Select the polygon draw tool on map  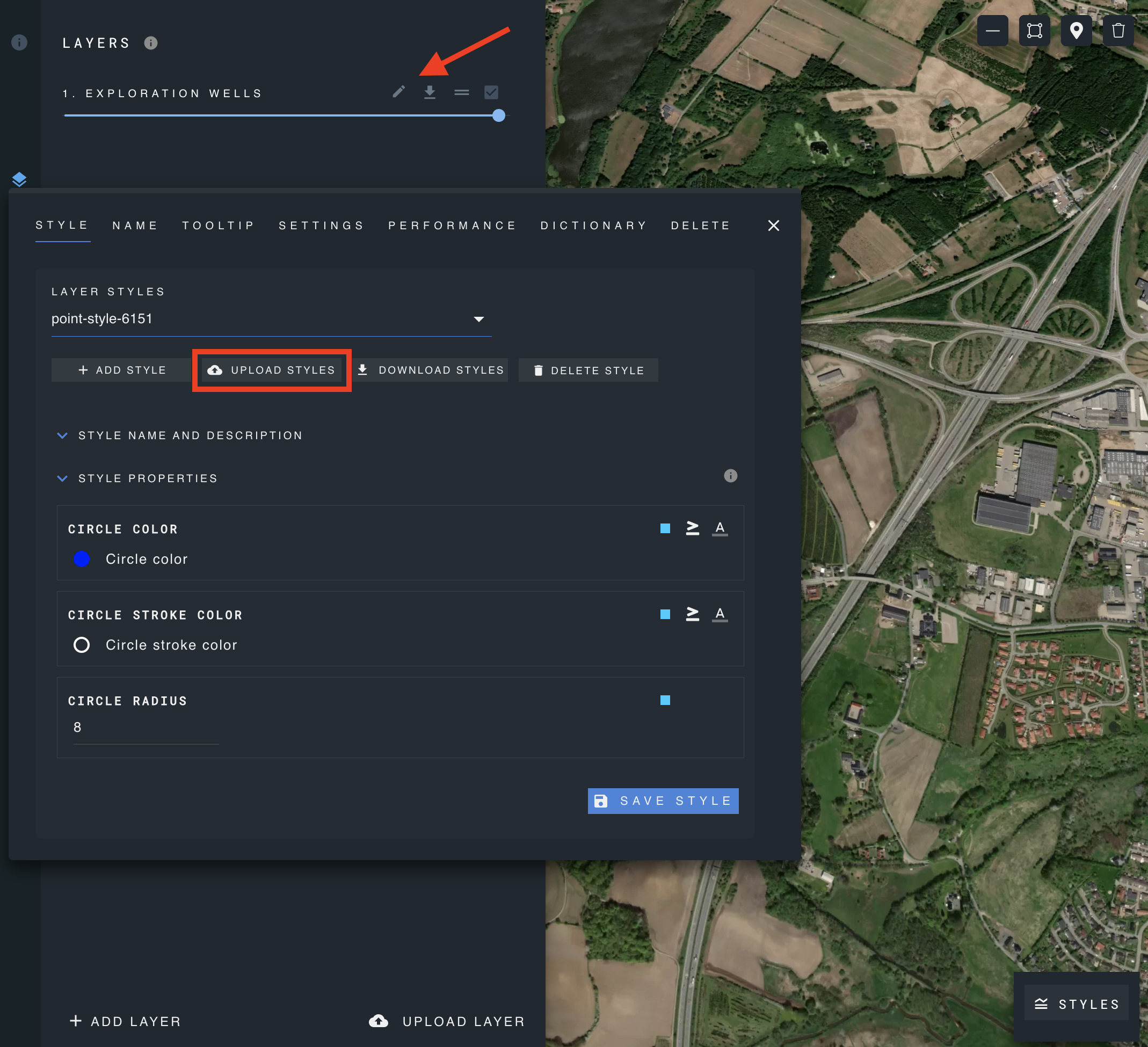click(1035, 31)
